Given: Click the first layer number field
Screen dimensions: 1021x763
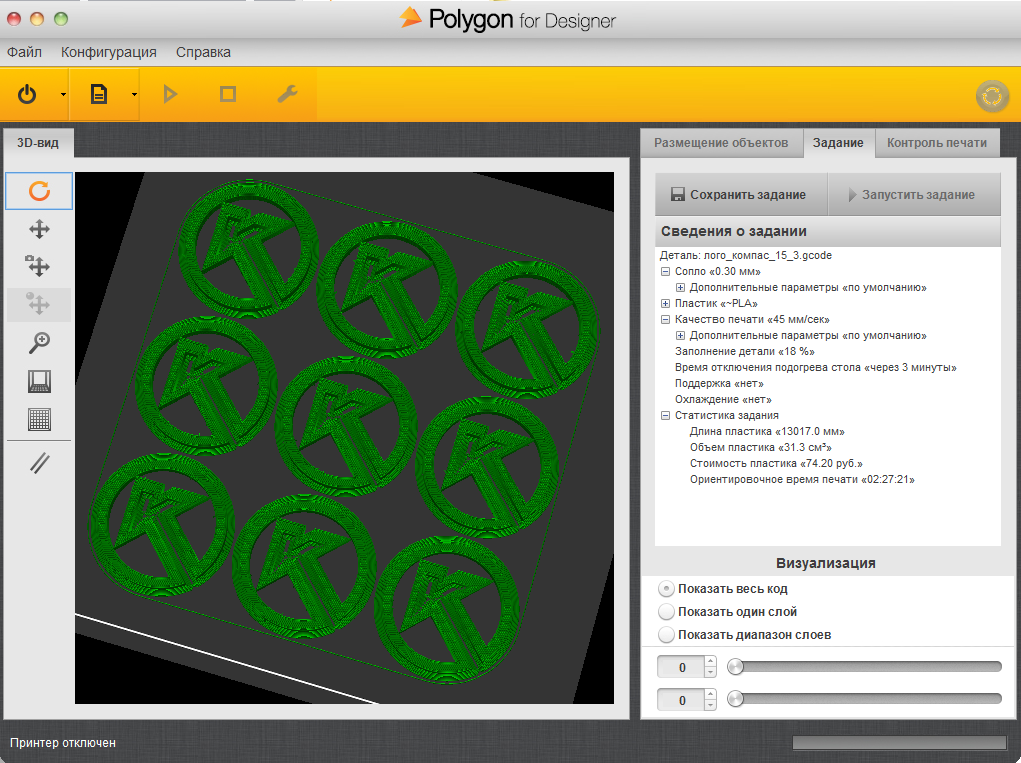Looking at the screenshot, I should click(681, 667).
